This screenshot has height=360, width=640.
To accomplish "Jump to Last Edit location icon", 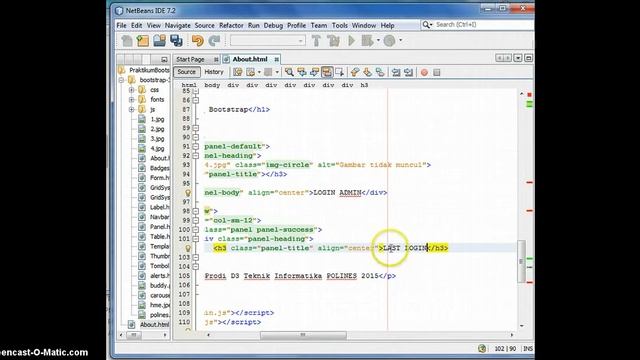I will (x=238, y=72).
